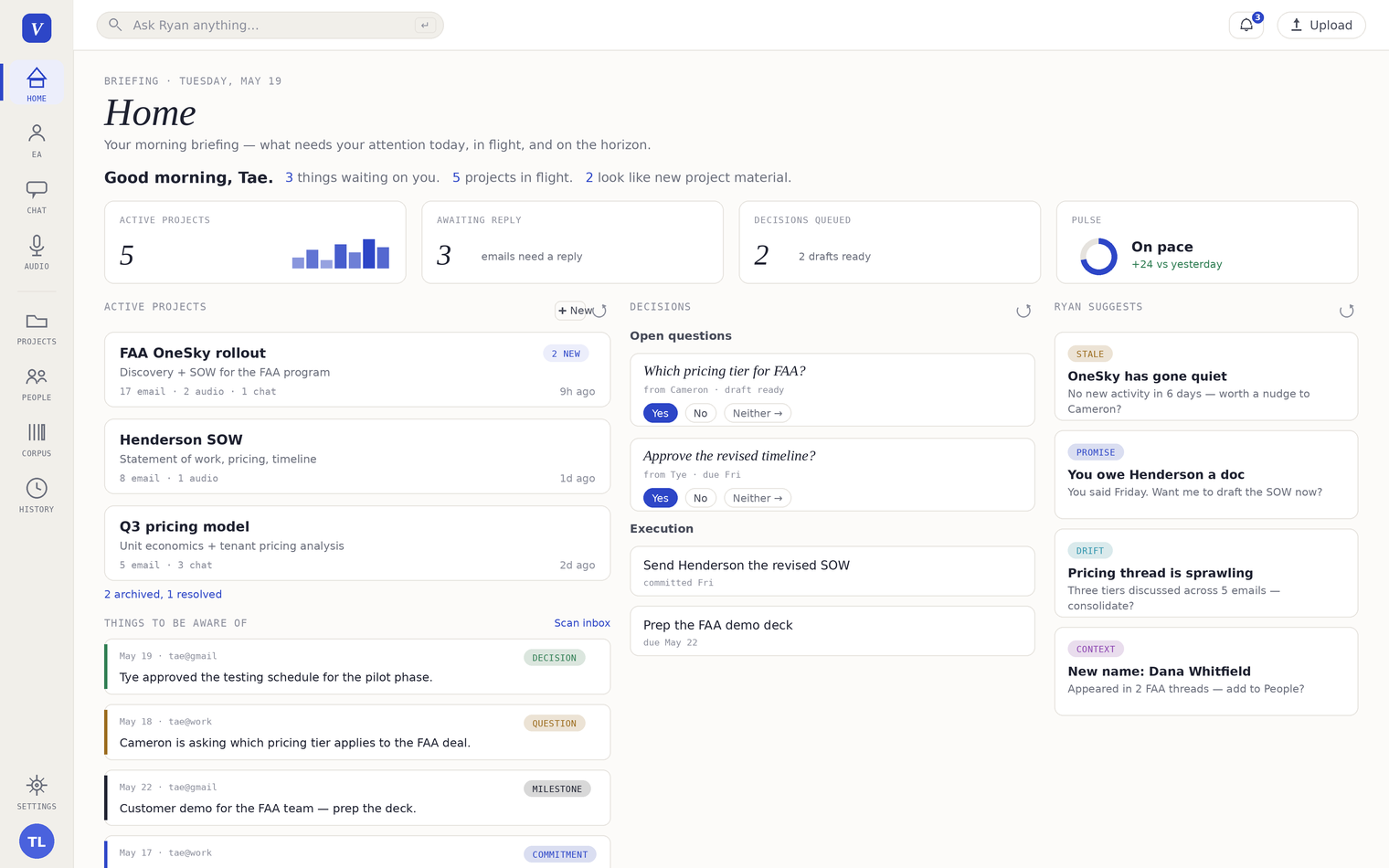Click the COMMITMENT tag badge

[x=560, y=855]
